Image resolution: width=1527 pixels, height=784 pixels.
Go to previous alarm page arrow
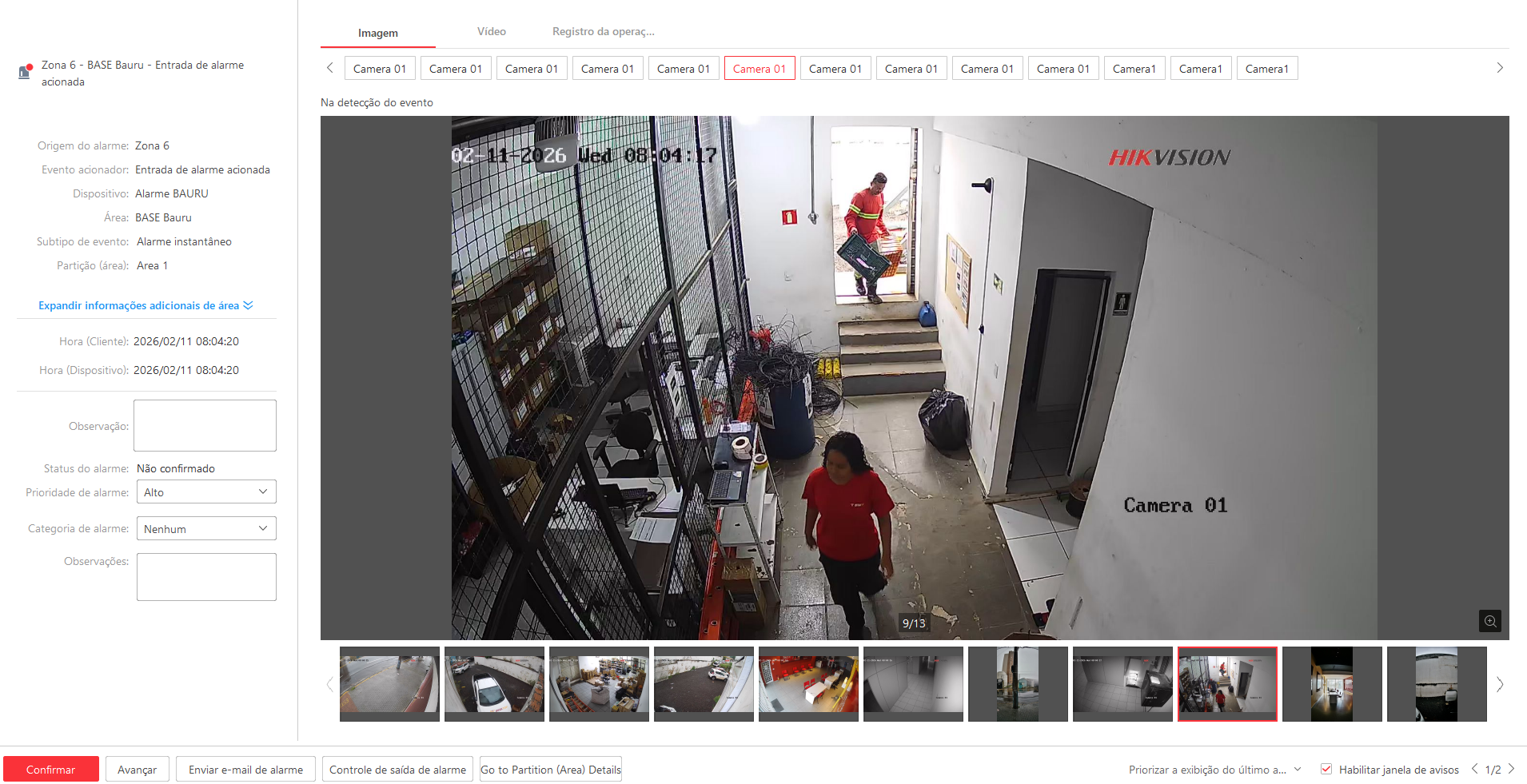click(1474, 769)
